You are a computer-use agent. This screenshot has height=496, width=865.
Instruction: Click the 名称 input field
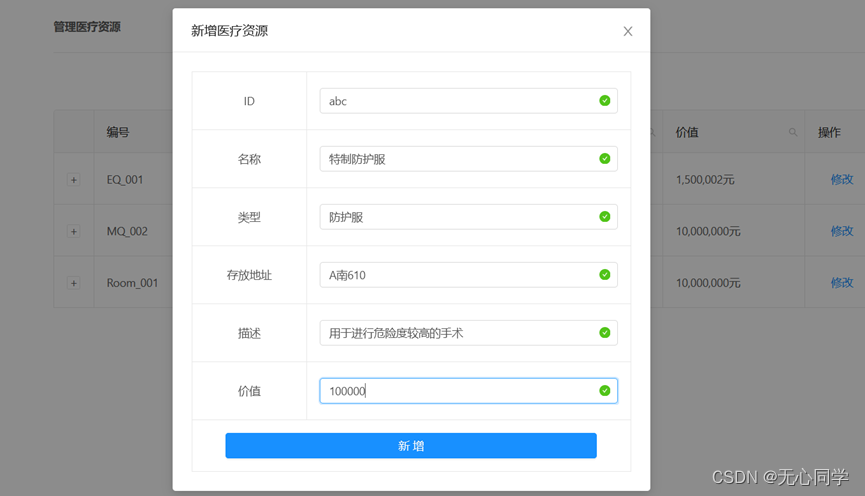[x=468, y=159]
